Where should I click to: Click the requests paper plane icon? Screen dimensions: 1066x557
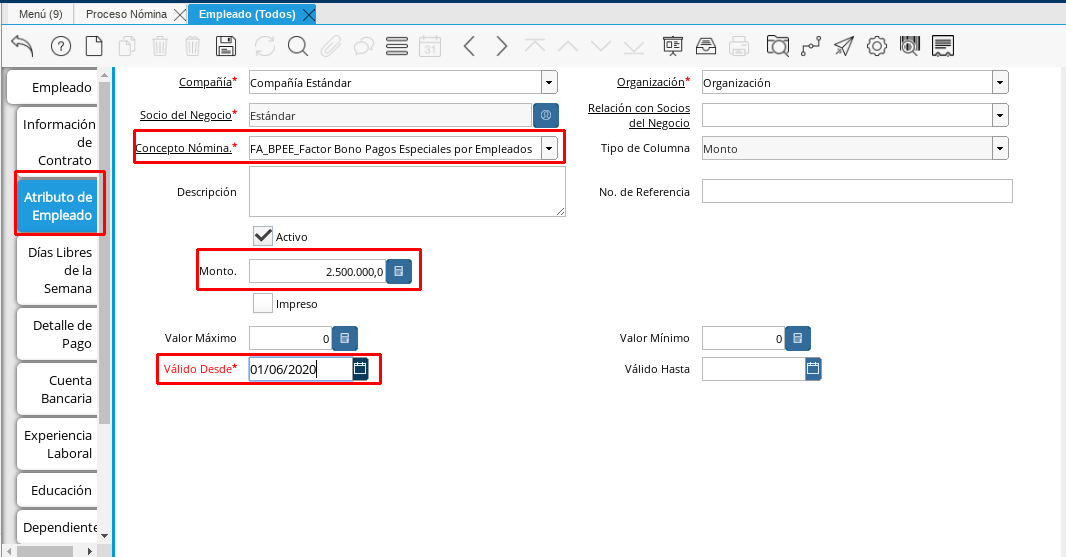pos(844,46)
